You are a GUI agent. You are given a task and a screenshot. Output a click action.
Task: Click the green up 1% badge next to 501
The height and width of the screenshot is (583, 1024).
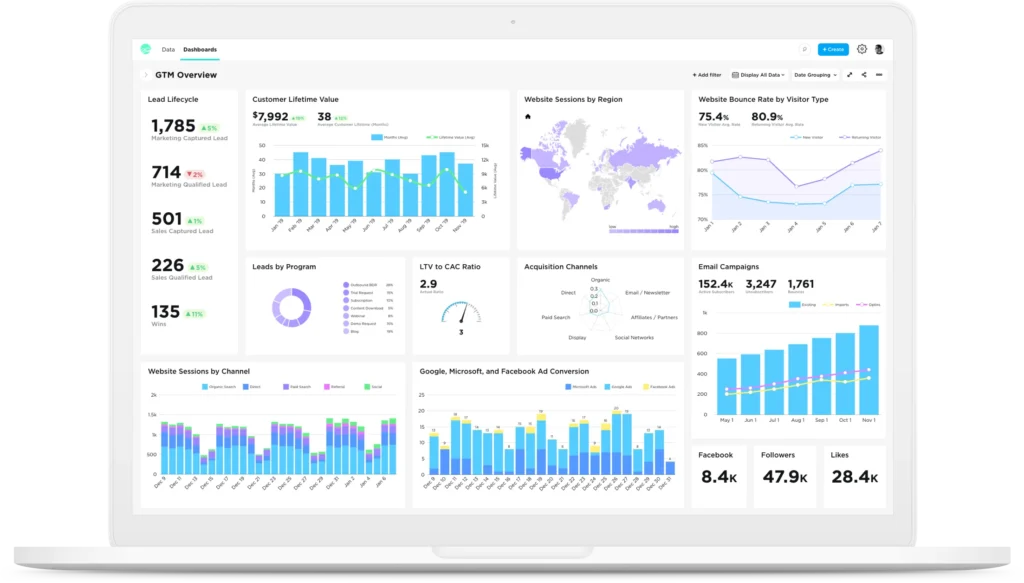click(195, 221)
